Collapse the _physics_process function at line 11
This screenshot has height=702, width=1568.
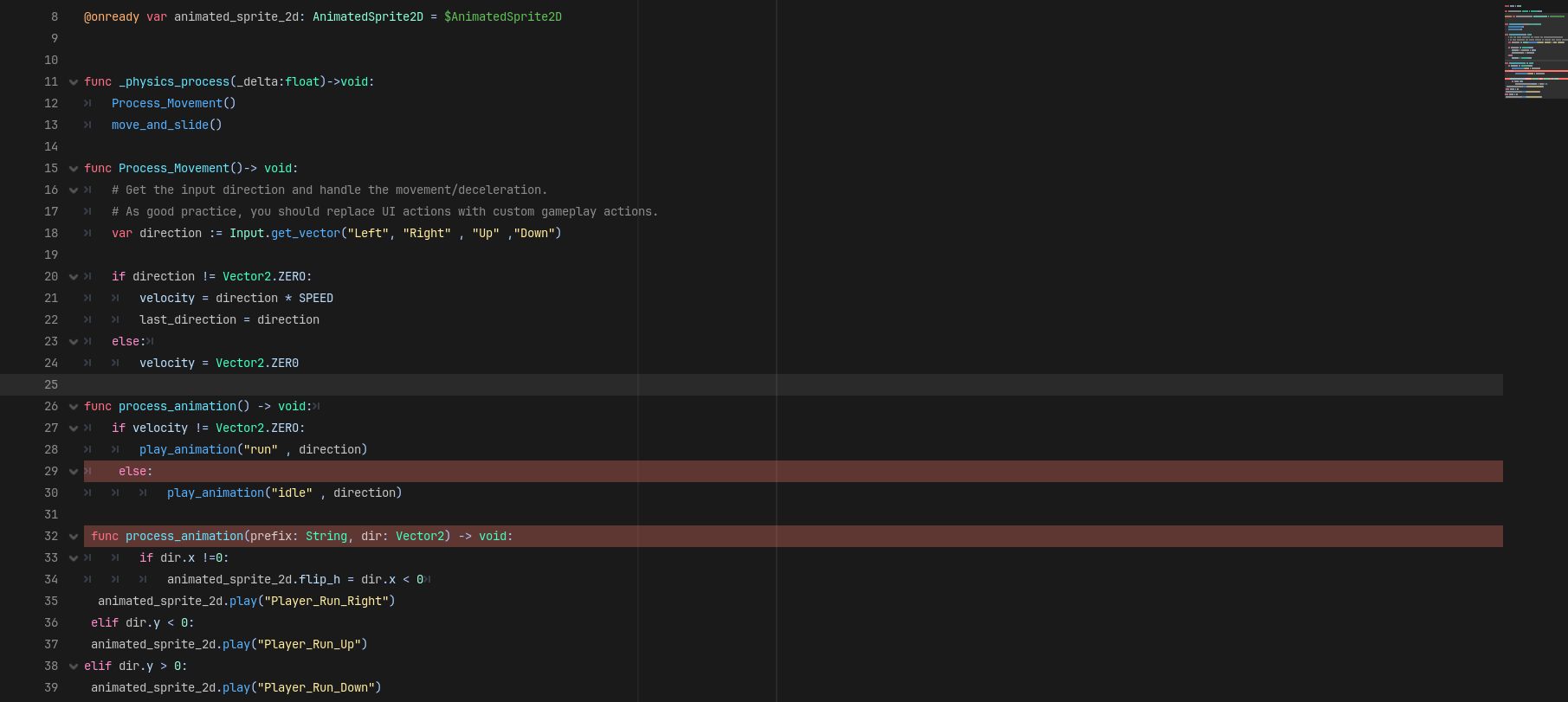[x=74, y=82]
